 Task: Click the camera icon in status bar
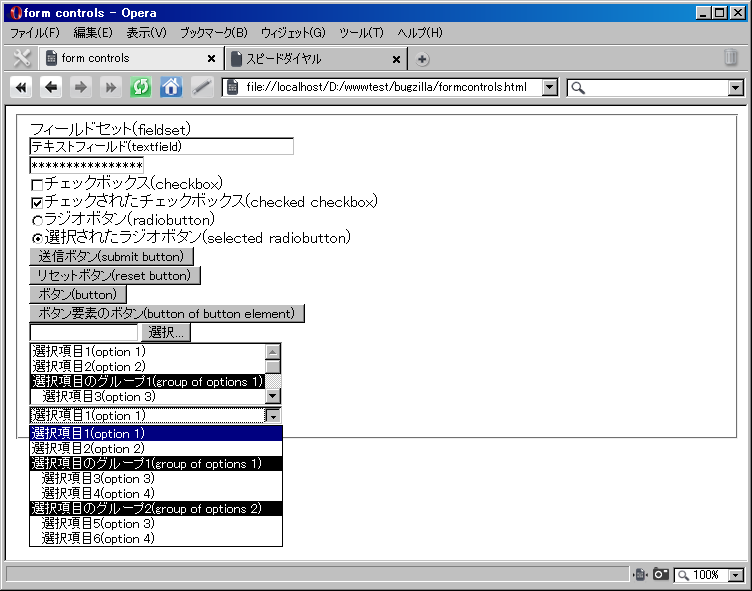661,574
